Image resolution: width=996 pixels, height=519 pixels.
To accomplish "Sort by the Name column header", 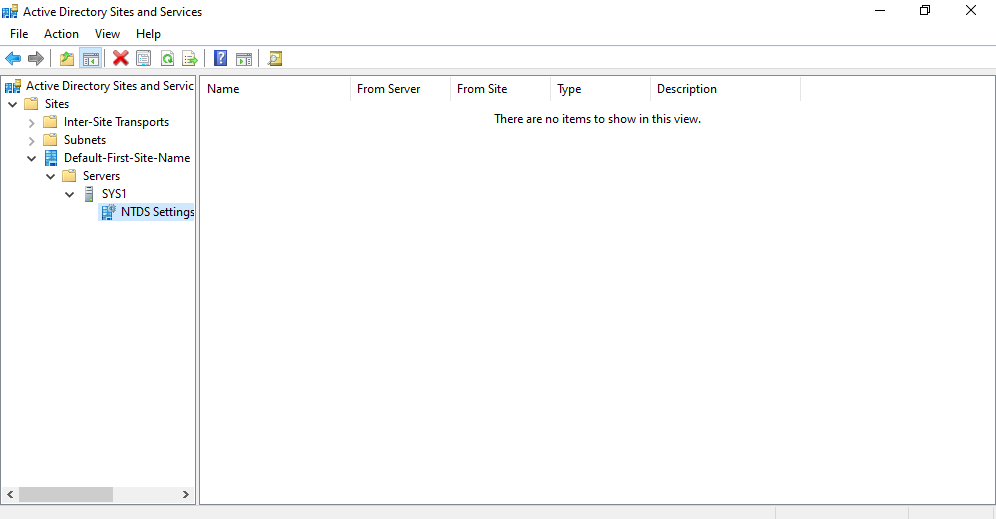I will click(x=275, y=89).
